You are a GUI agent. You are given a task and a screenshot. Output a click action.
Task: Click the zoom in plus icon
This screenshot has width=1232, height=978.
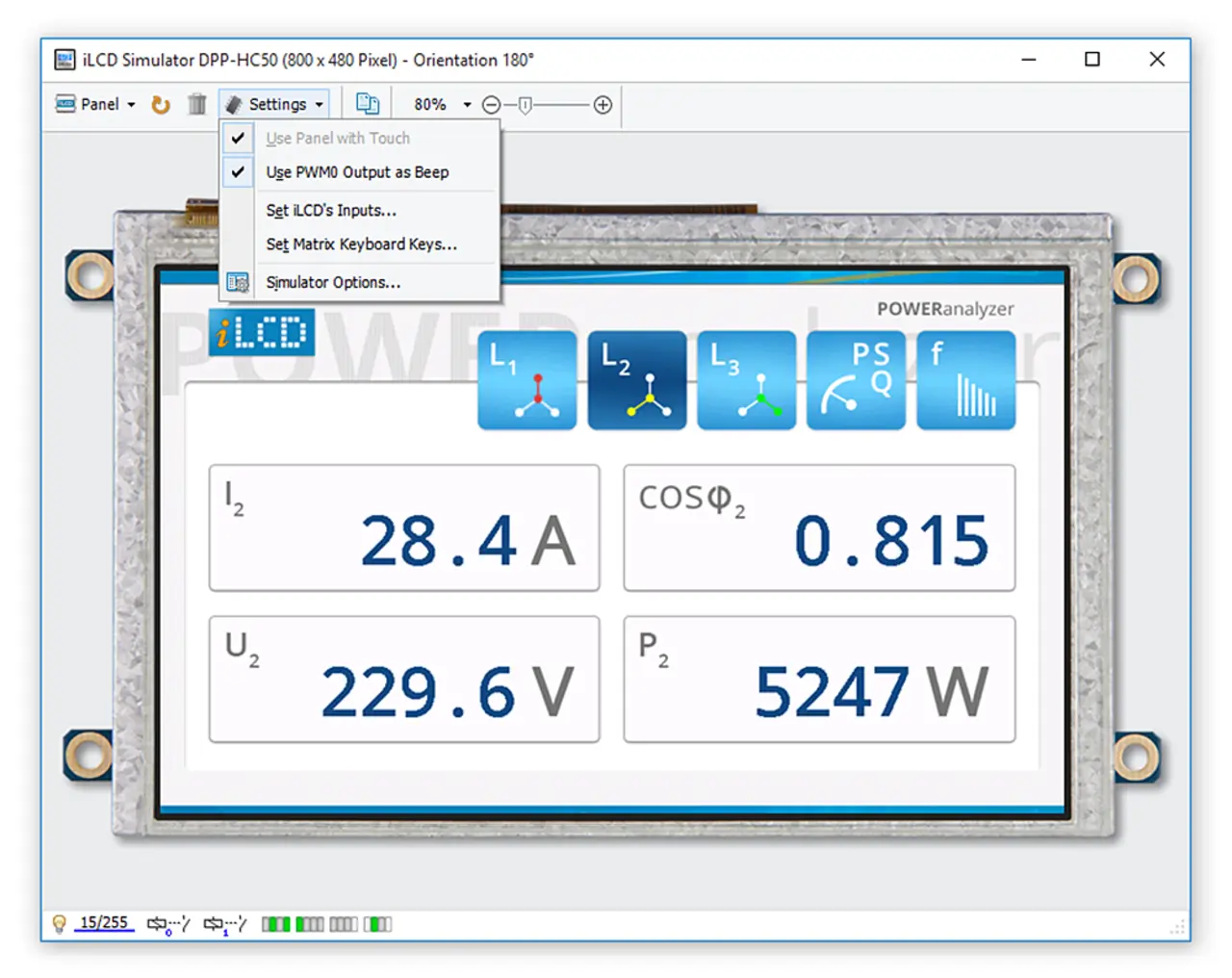603,105
